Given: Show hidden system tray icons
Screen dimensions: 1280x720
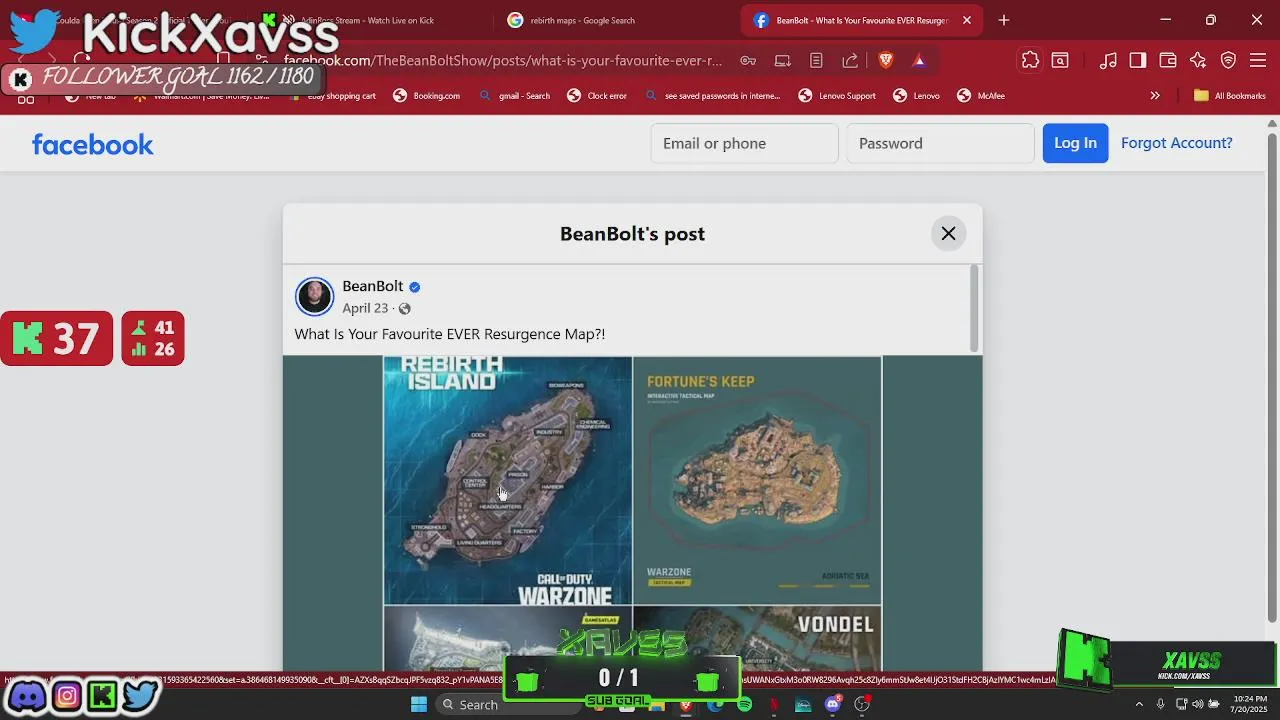Looking at the screenshot, I should tap(1138, 704).
